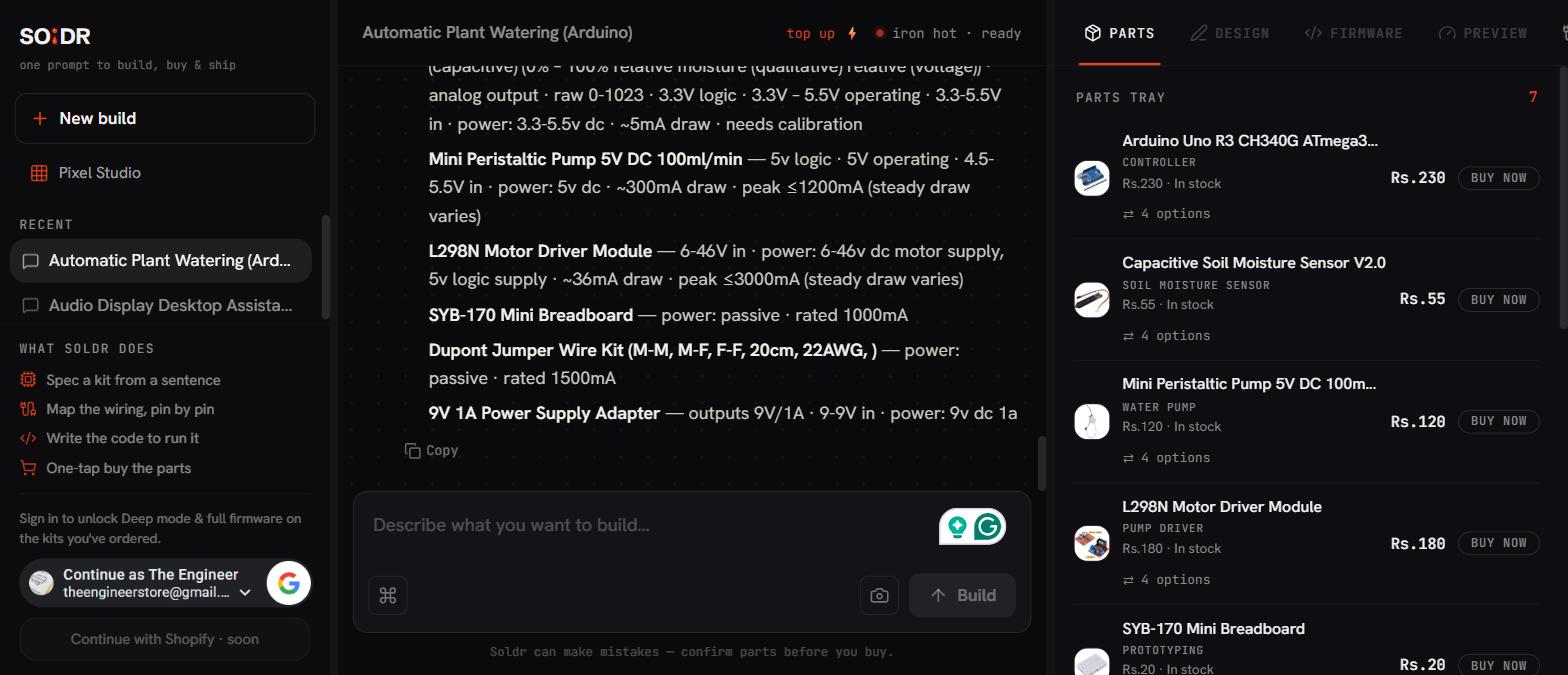Click the Arduino Uno R3 CH340G title
The width and height of the screenshot is (1568, 675).
[x=1250, y=141]
